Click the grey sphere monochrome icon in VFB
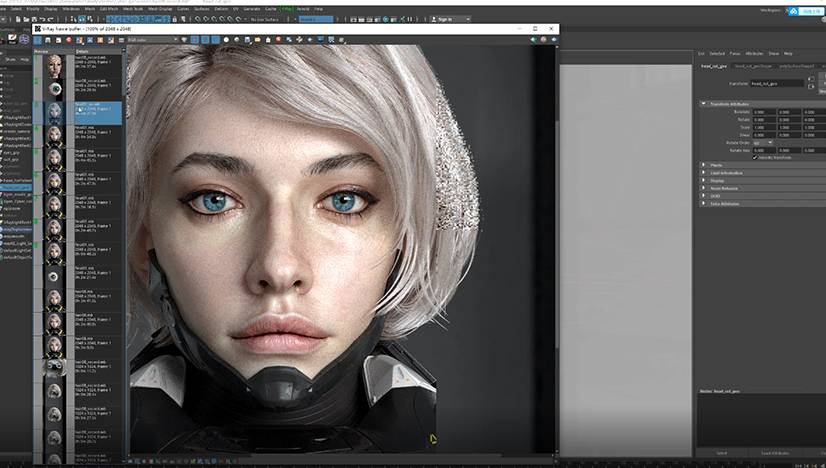 point(237,40)
